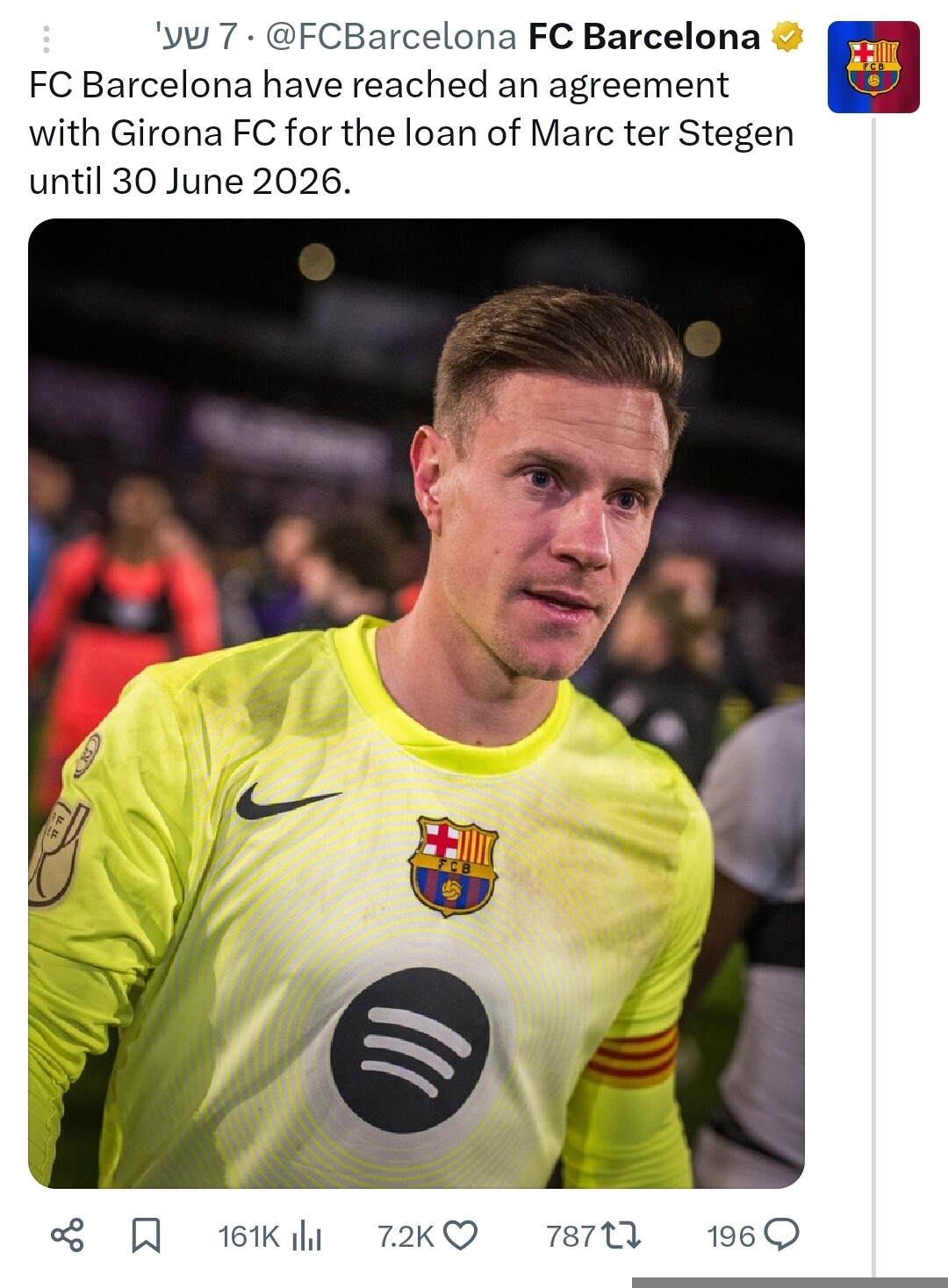Click the 196 replies count
The image size is (948, 1288).
(731, 1237)
